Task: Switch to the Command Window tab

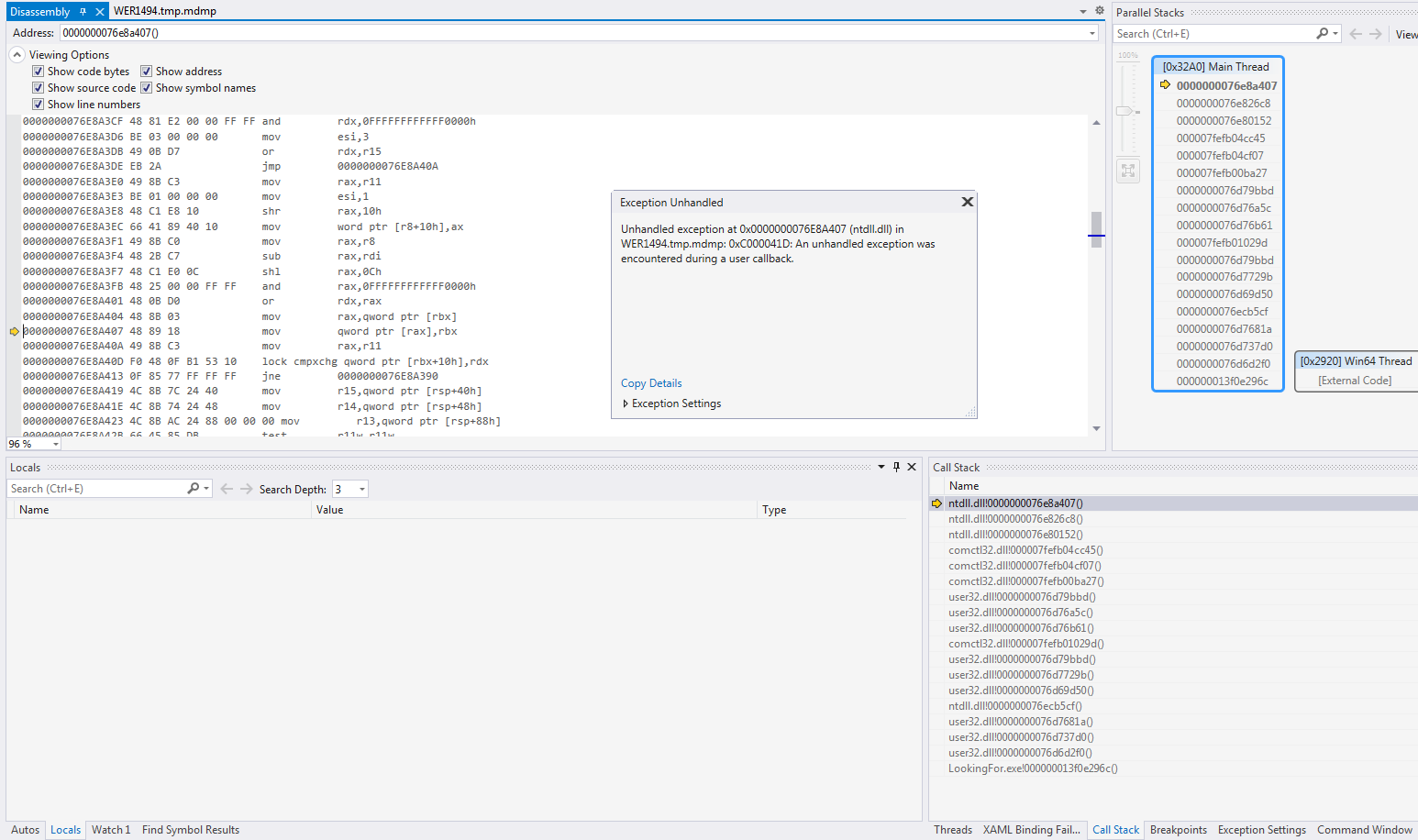Action: point(1365,830)
